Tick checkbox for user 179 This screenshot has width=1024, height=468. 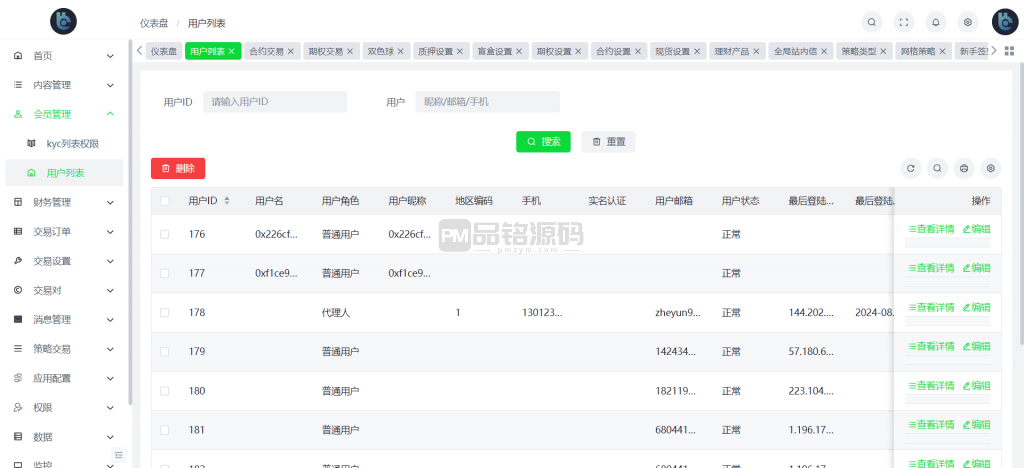tap(165, 352)
